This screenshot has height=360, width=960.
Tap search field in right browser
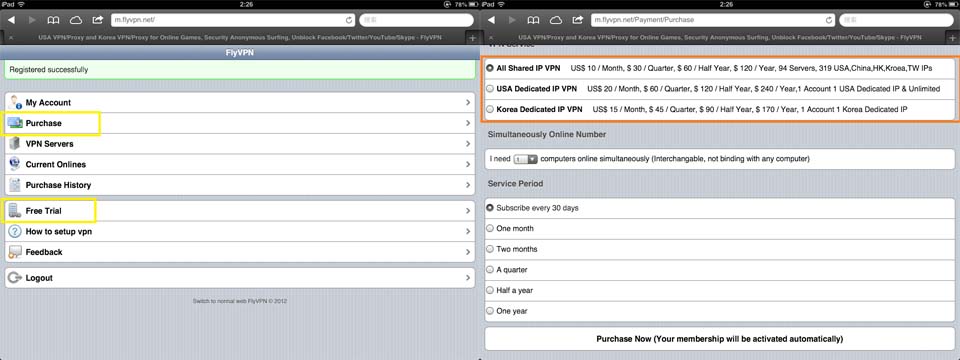(896, 20)
